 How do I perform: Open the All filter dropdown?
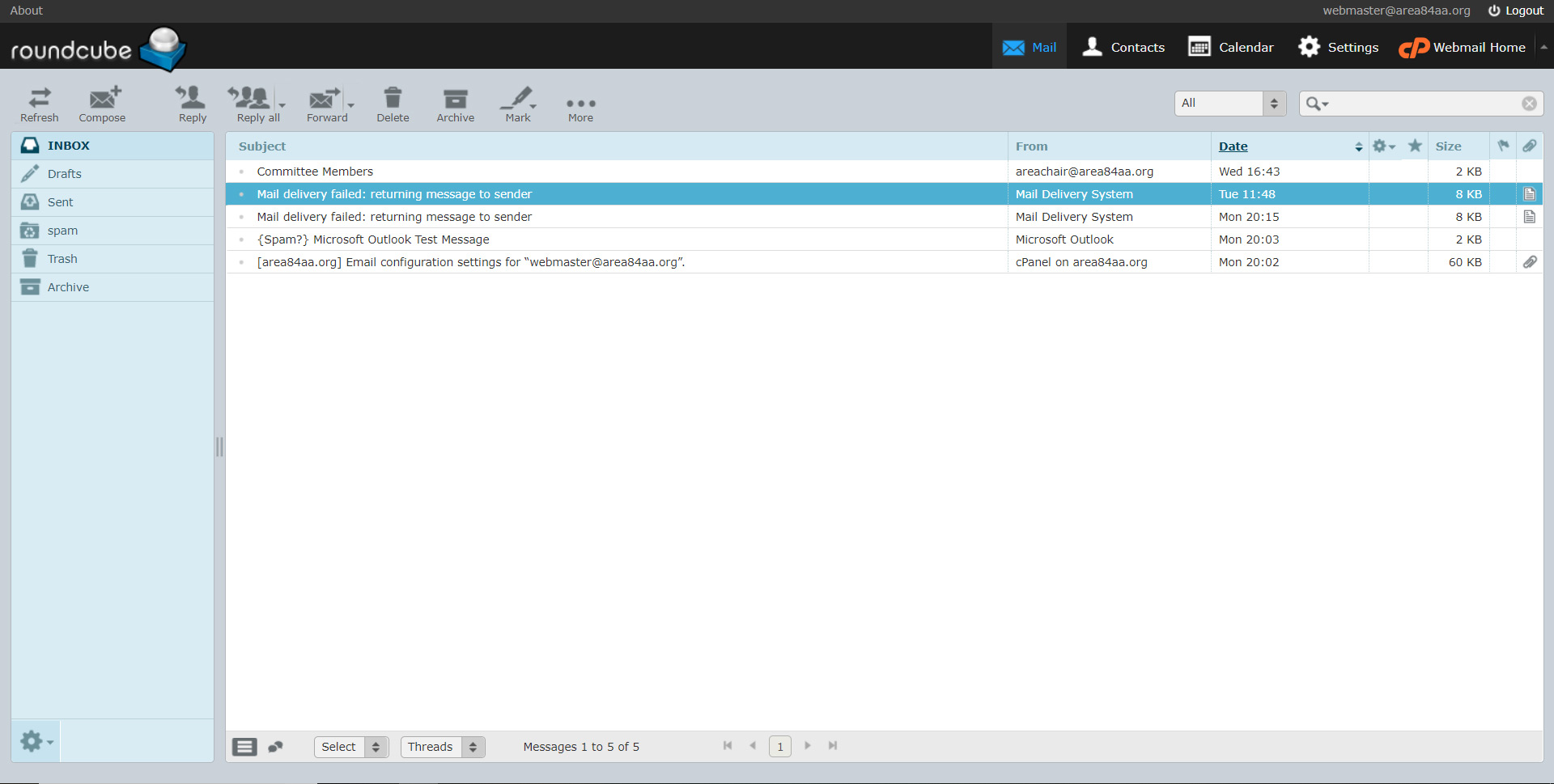[1229, 104]
